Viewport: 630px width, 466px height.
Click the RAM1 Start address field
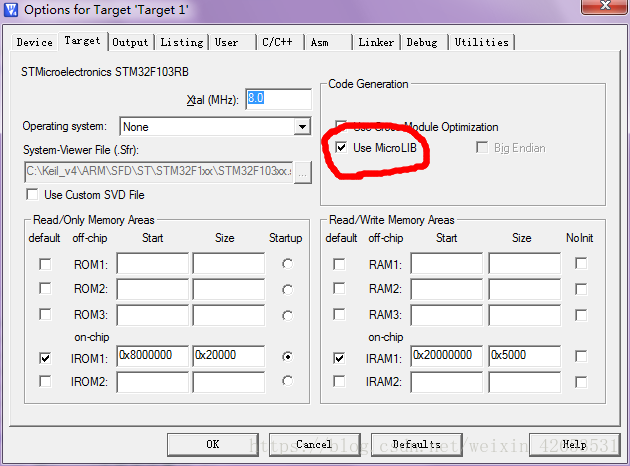447,264
